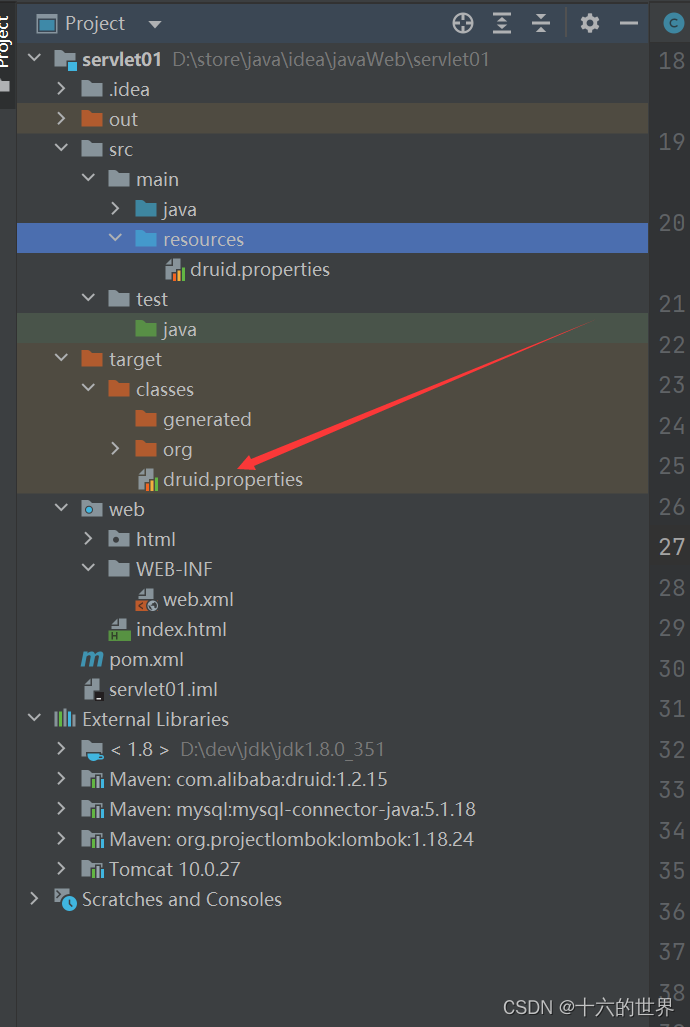
Task: Click the 'Maven: com.alibaba:druid:1.2.15' label
Action: tap(248, 779)
